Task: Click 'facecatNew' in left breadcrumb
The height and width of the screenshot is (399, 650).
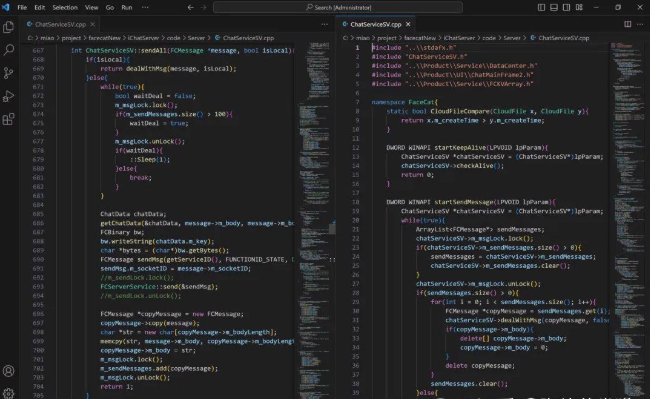Action: (104, 38)
